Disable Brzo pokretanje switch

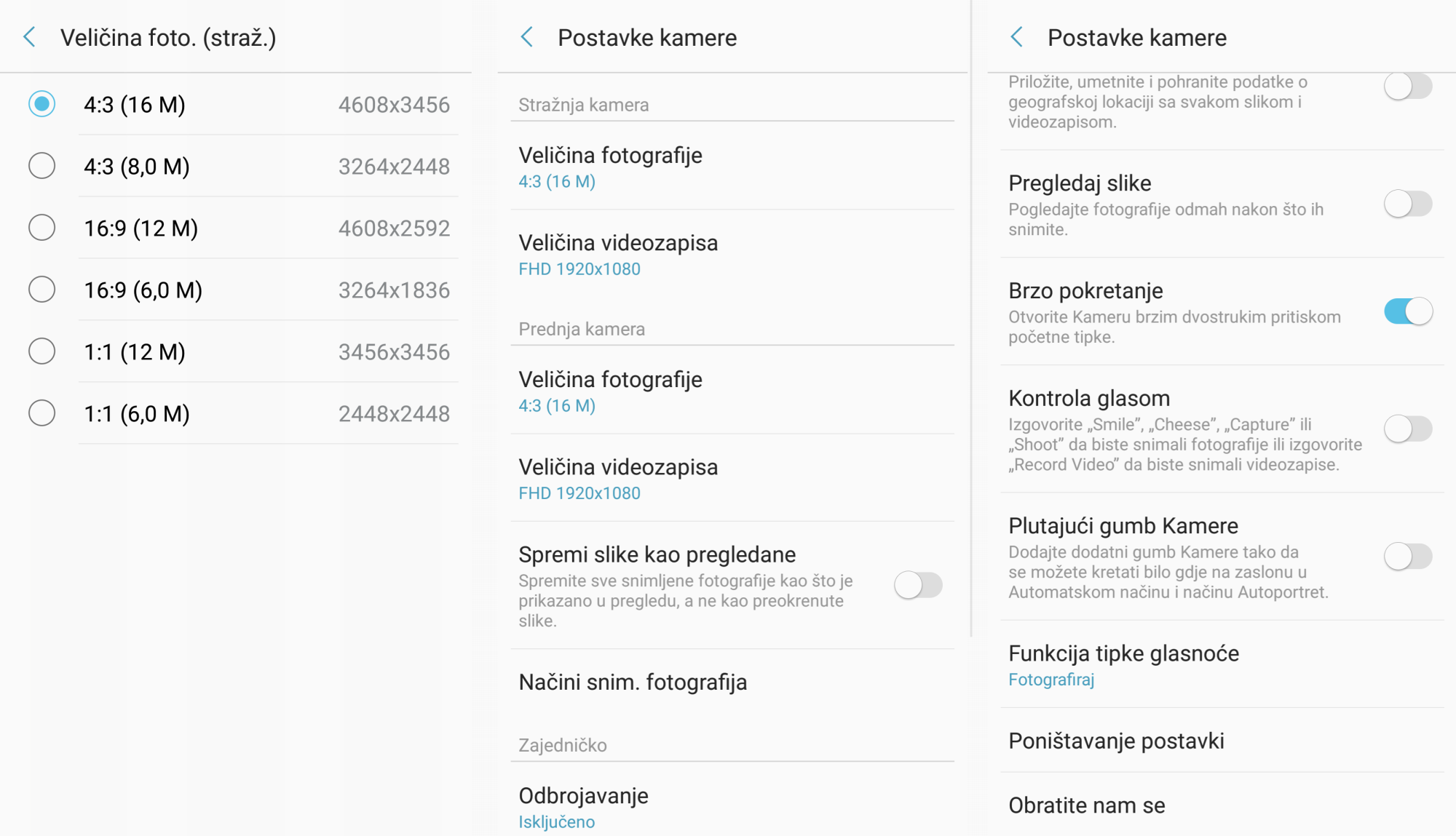point(1409,312)
